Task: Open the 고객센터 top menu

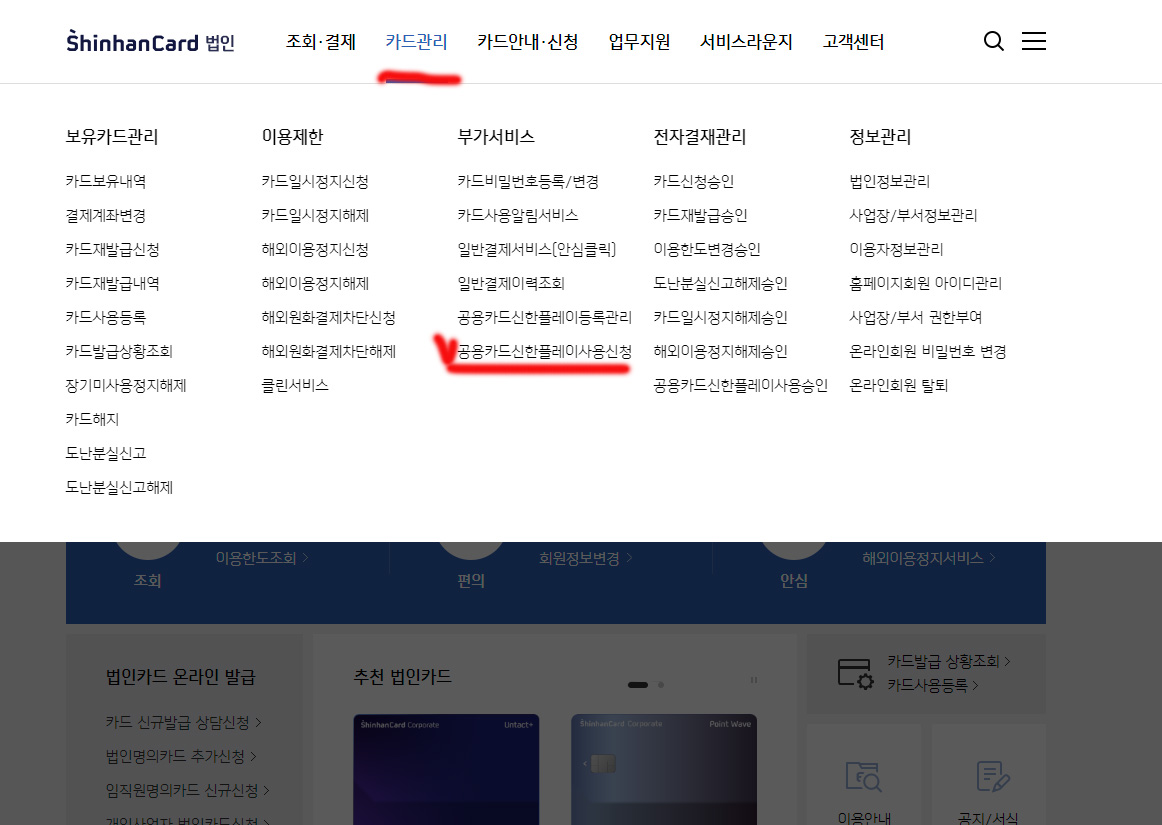Action: [854, 42]
